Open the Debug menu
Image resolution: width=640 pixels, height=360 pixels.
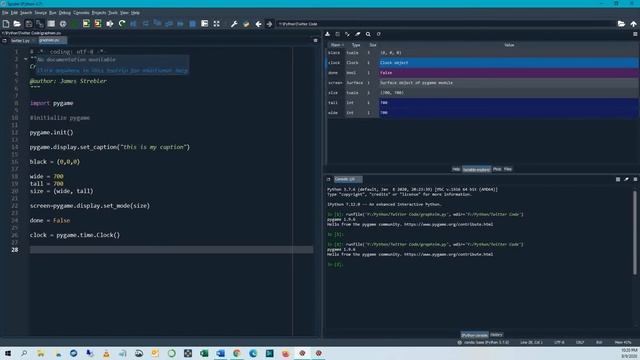tap(64, 13)
